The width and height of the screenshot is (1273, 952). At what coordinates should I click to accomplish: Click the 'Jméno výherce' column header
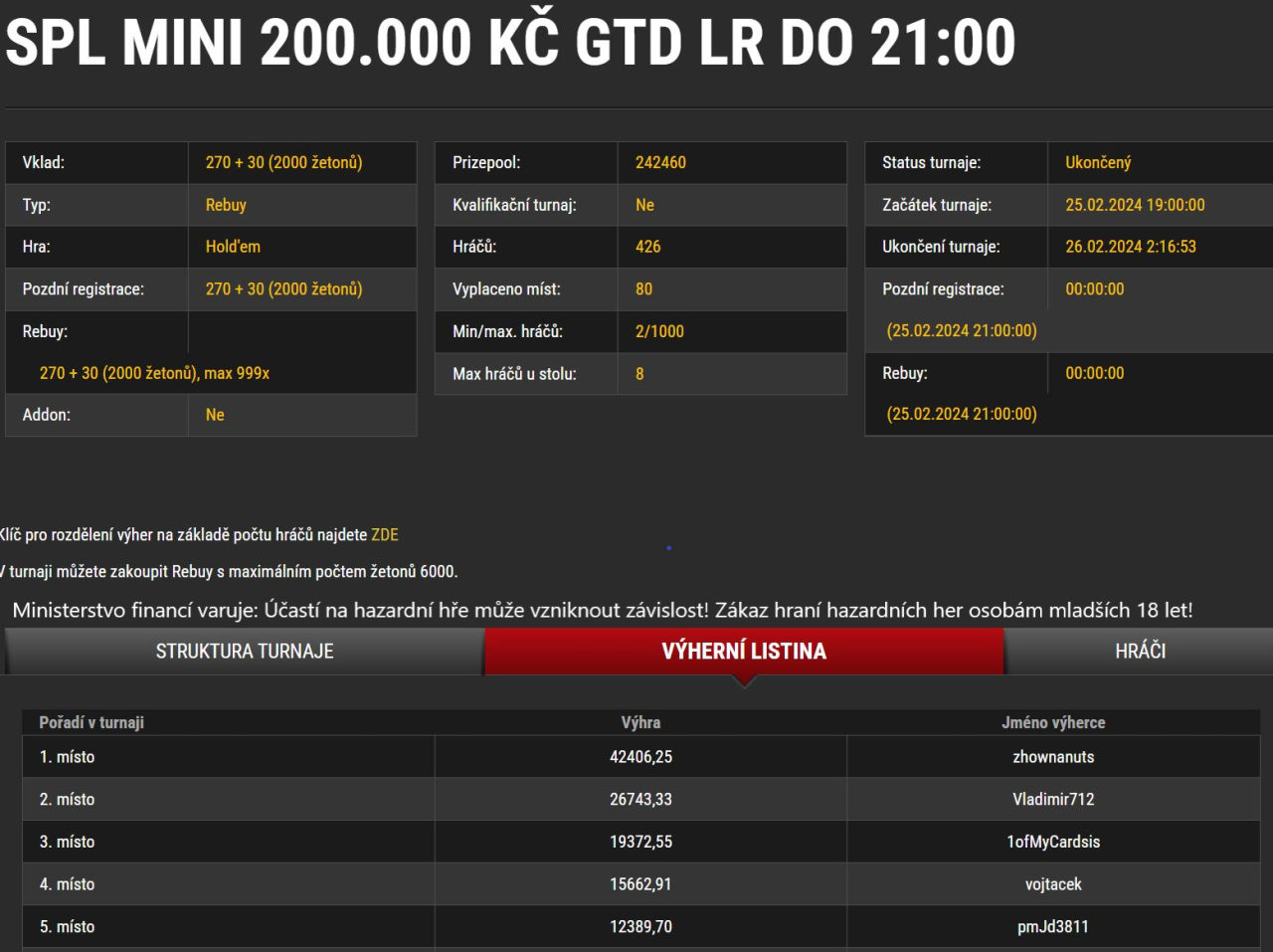(x=1053, y=723)
